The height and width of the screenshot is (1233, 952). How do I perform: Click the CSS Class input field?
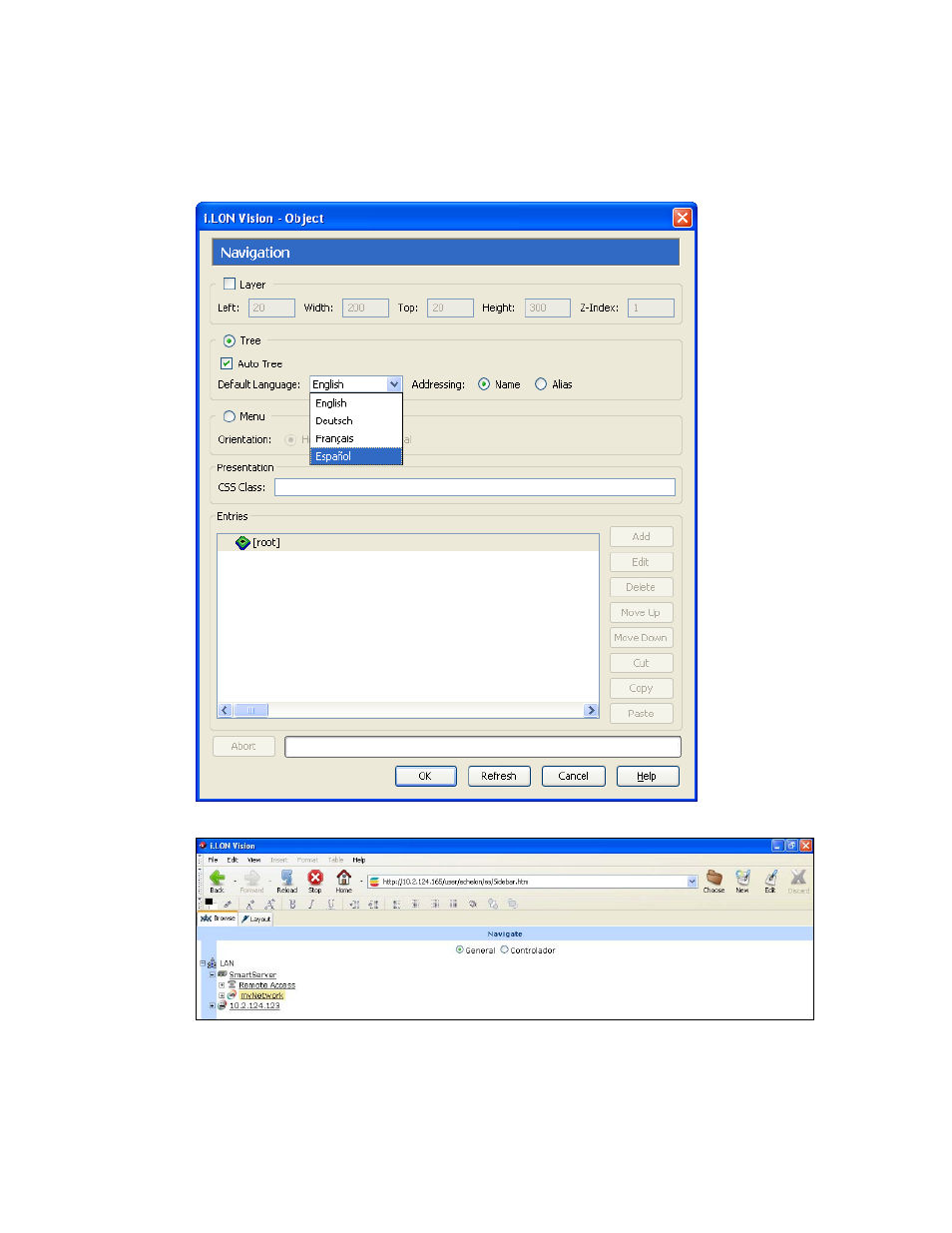[475, 487]
